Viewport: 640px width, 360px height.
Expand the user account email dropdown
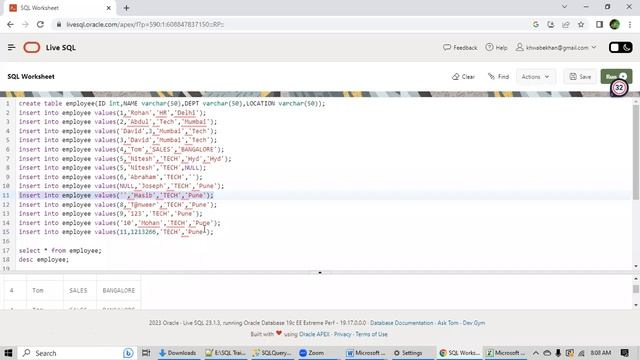(556, 47)
